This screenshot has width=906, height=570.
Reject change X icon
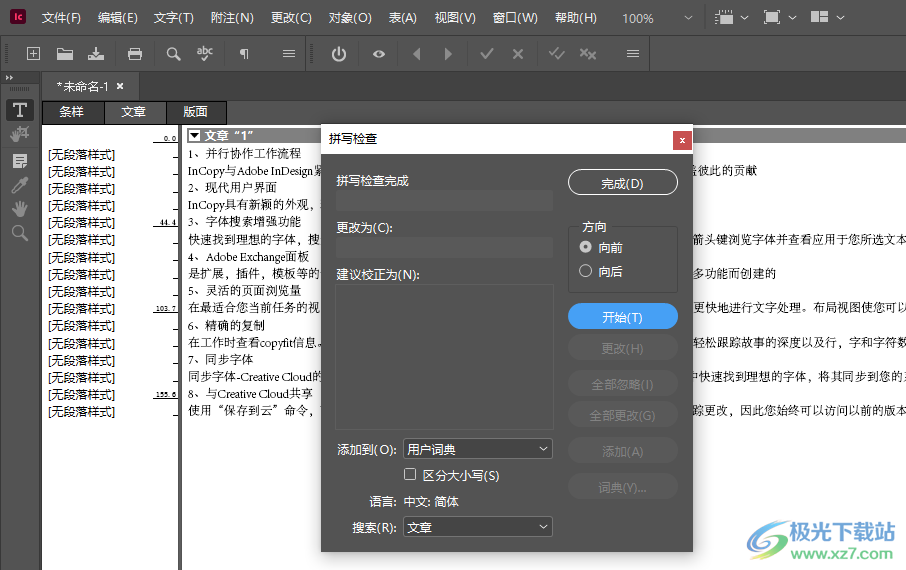[518, 54]
